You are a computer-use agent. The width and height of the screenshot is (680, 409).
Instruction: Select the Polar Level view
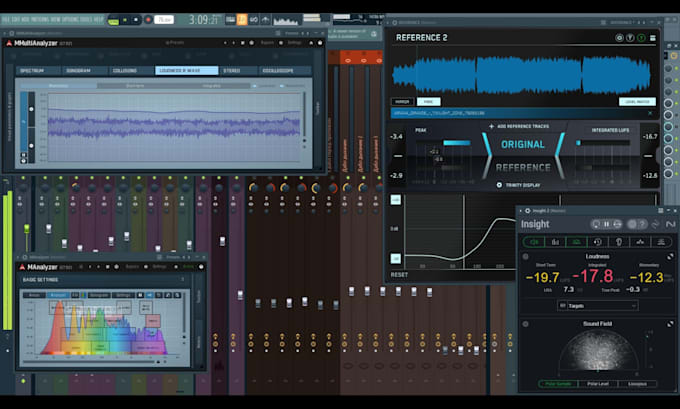click(x=598, y=384)
